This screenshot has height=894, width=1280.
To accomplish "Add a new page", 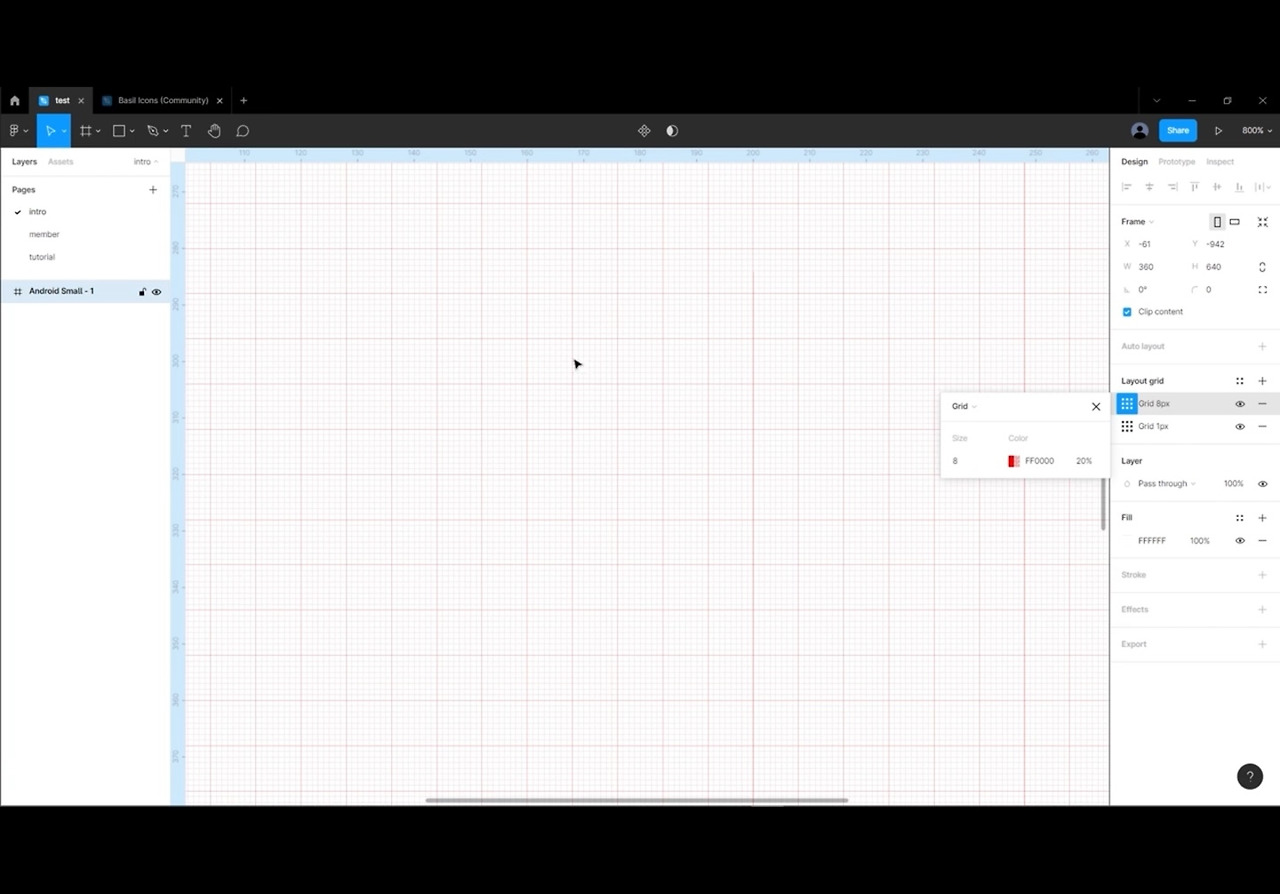I will pyautogui.click(x=153, y=190).
